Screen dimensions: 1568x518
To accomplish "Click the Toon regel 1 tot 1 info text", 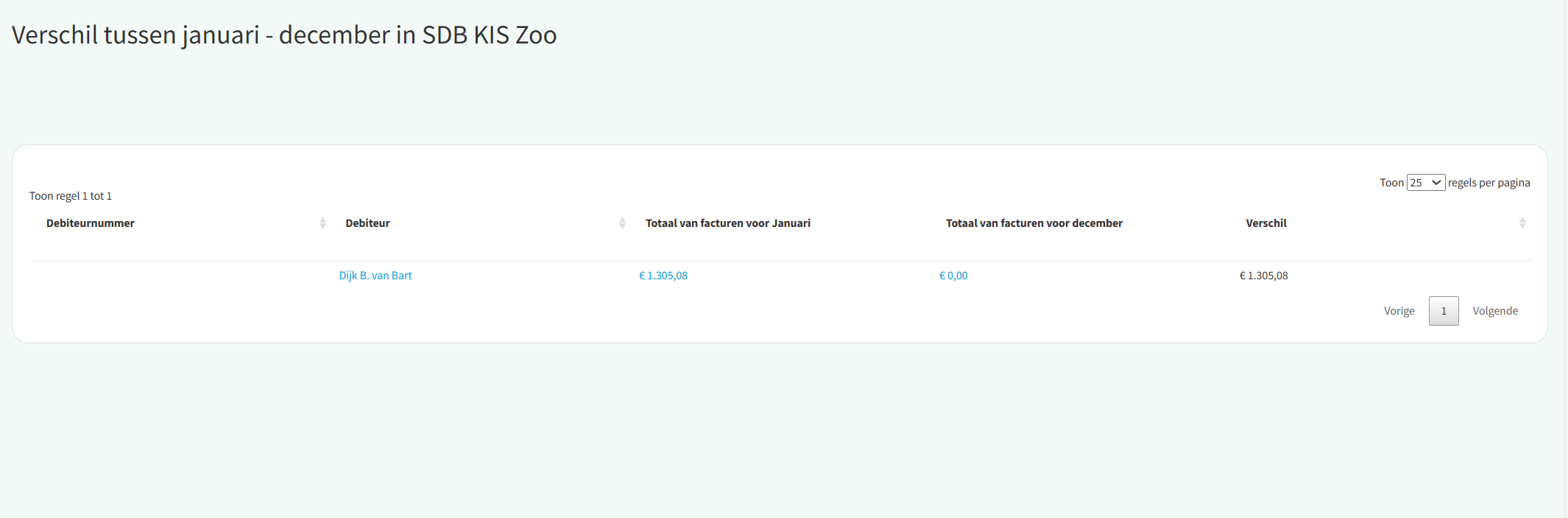I will pyautogui.click(x=71, y=196).
